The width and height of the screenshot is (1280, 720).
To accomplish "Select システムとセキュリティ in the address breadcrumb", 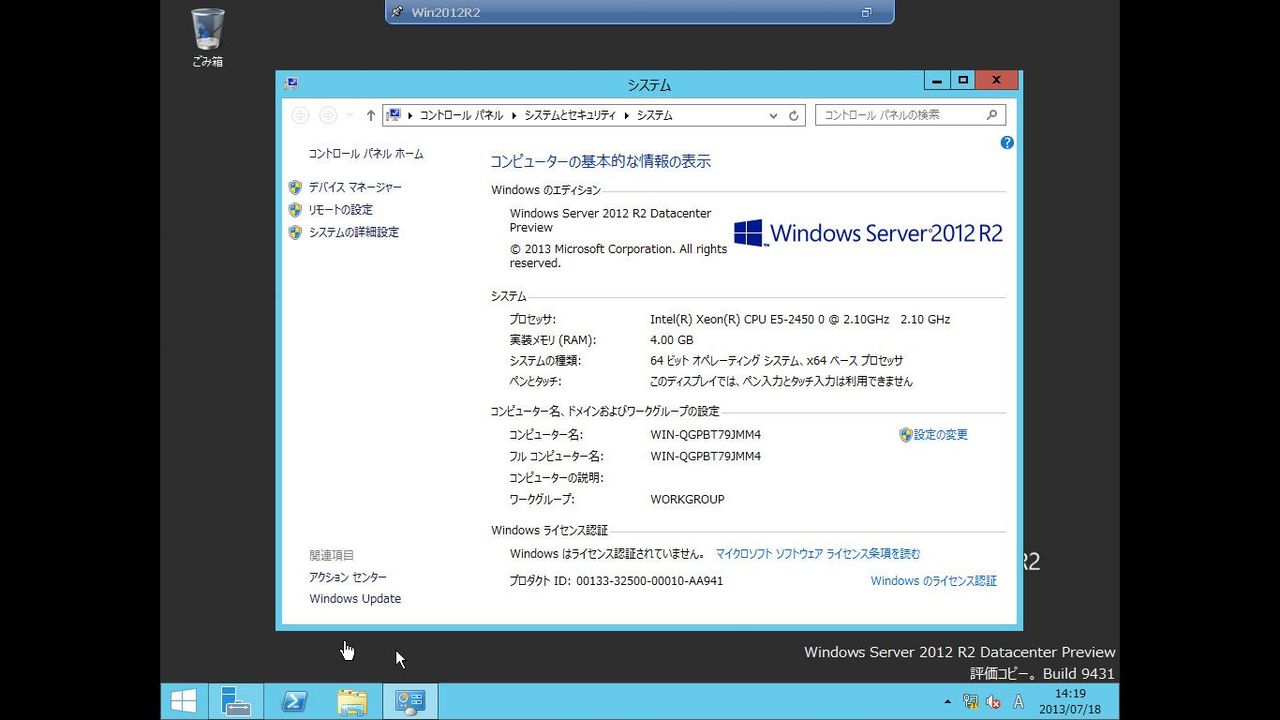I will pyautogui.click(x=570, y=116).
